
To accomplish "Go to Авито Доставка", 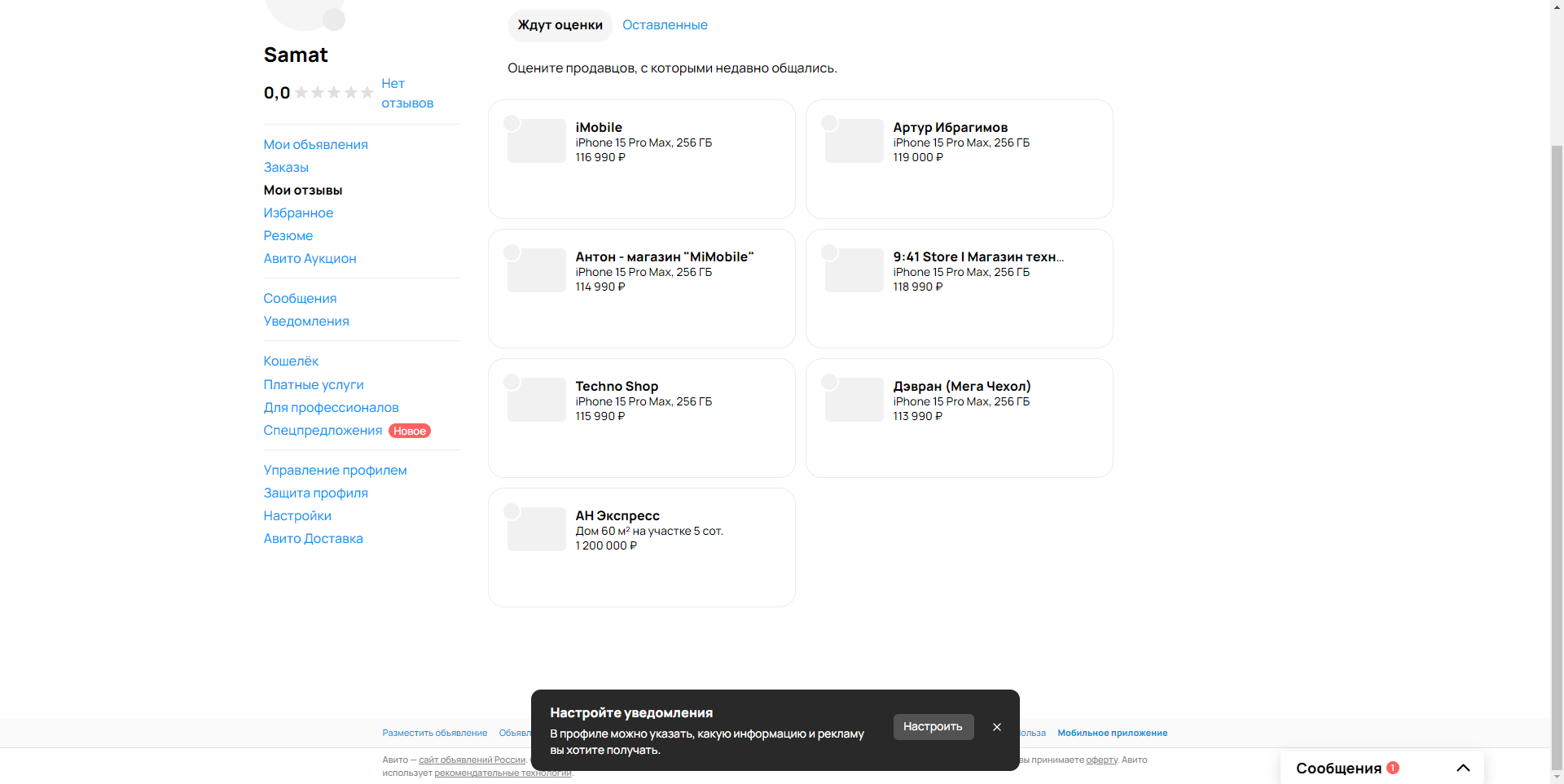I will 314,538.
